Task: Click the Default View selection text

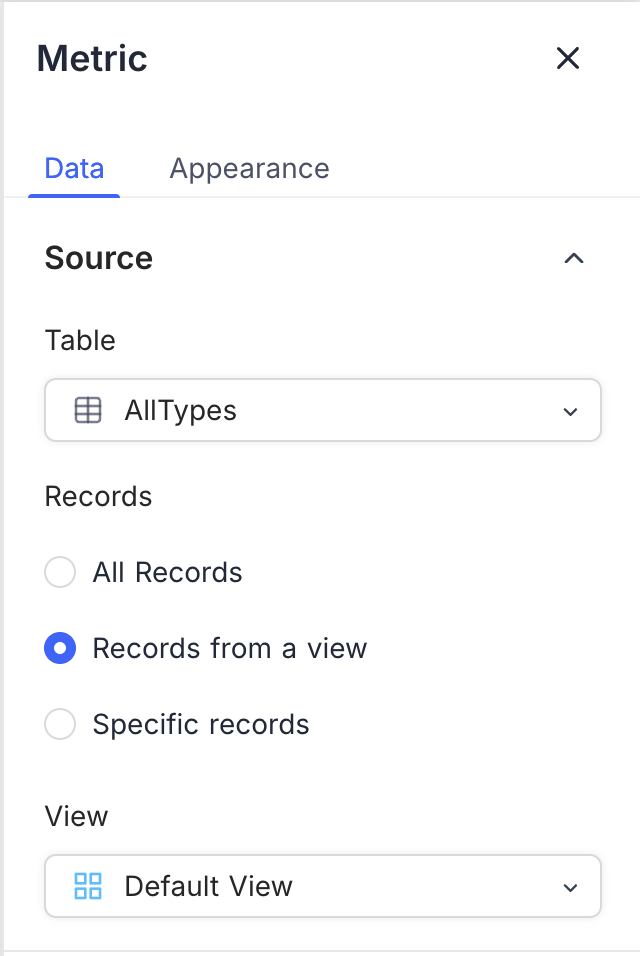Action: (x=208, y=886)
